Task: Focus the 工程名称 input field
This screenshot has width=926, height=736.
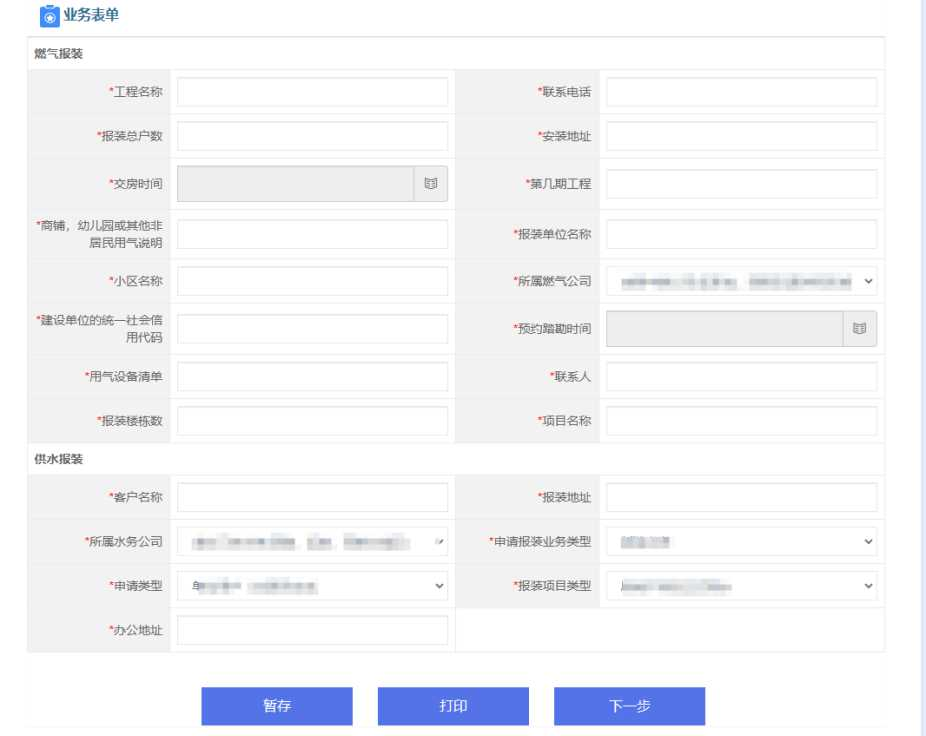Action: (312, 92)
